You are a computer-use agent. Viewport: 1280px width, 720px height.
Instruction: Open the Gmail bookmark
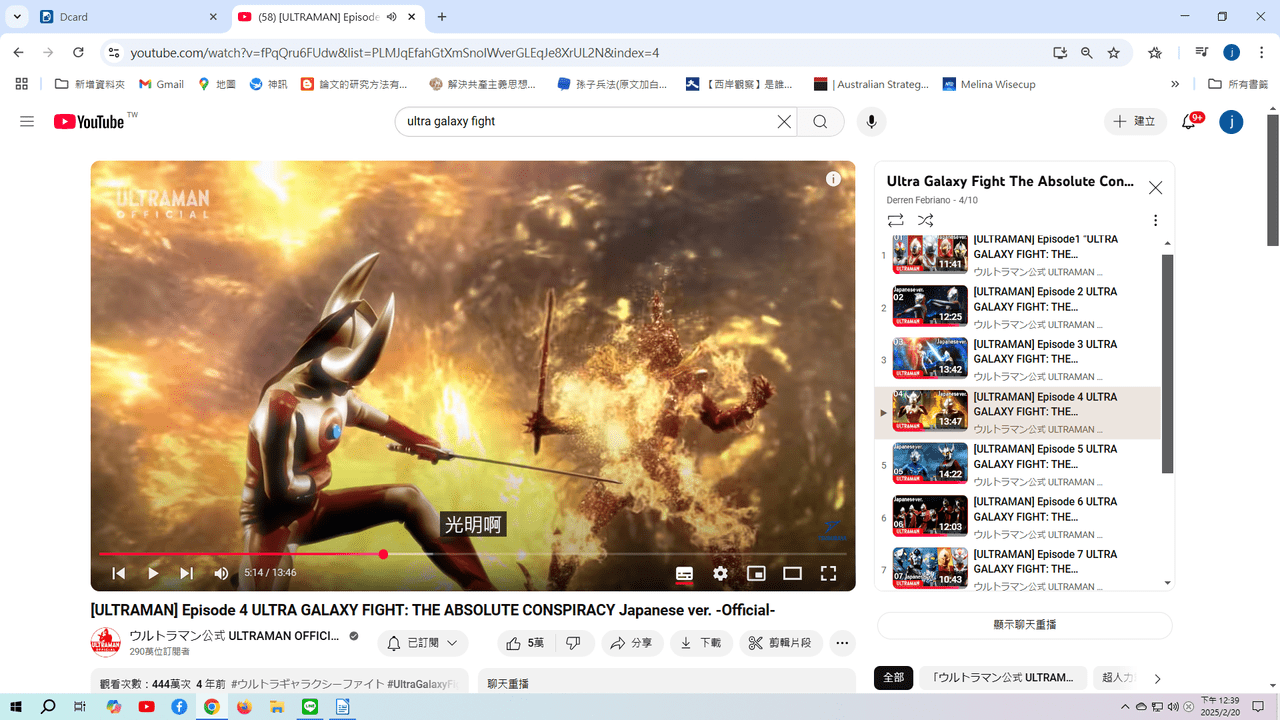pyautogui.click(x=161, y=84)
